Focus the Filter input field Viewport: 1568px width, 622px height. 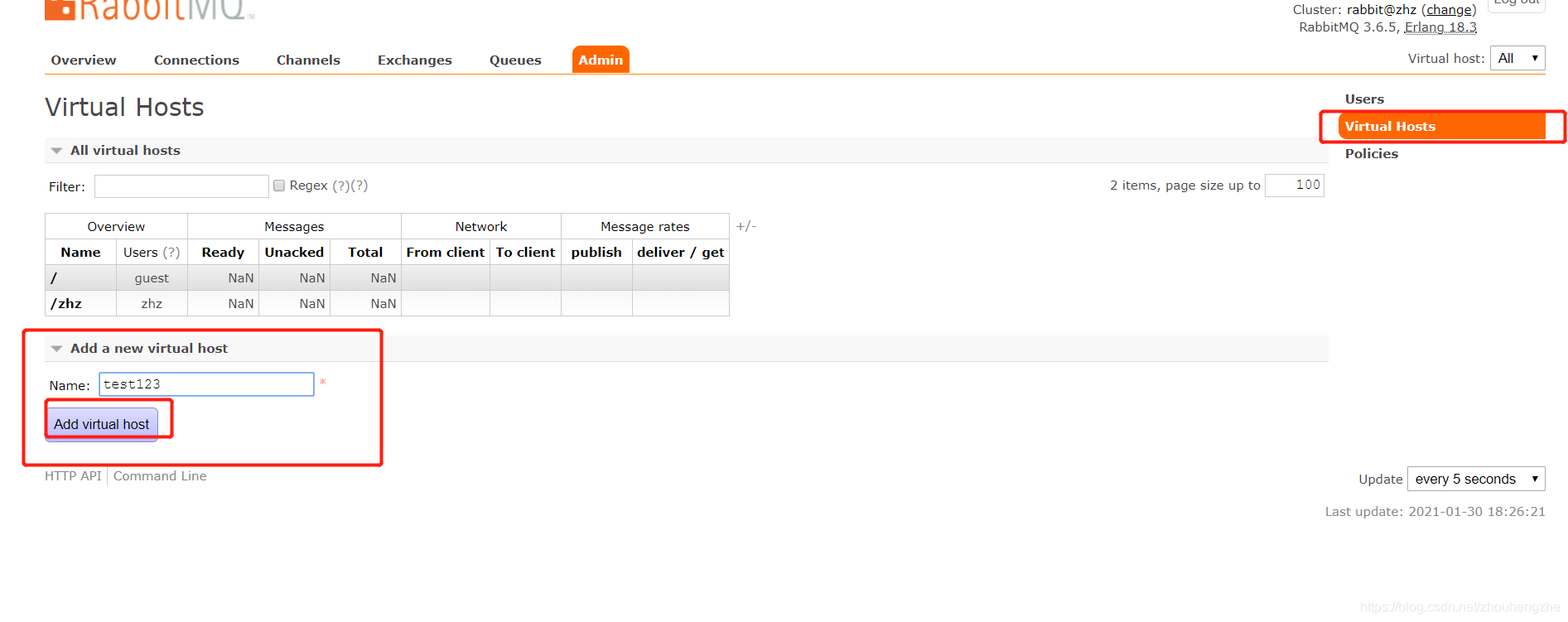(x=181, y=186)
